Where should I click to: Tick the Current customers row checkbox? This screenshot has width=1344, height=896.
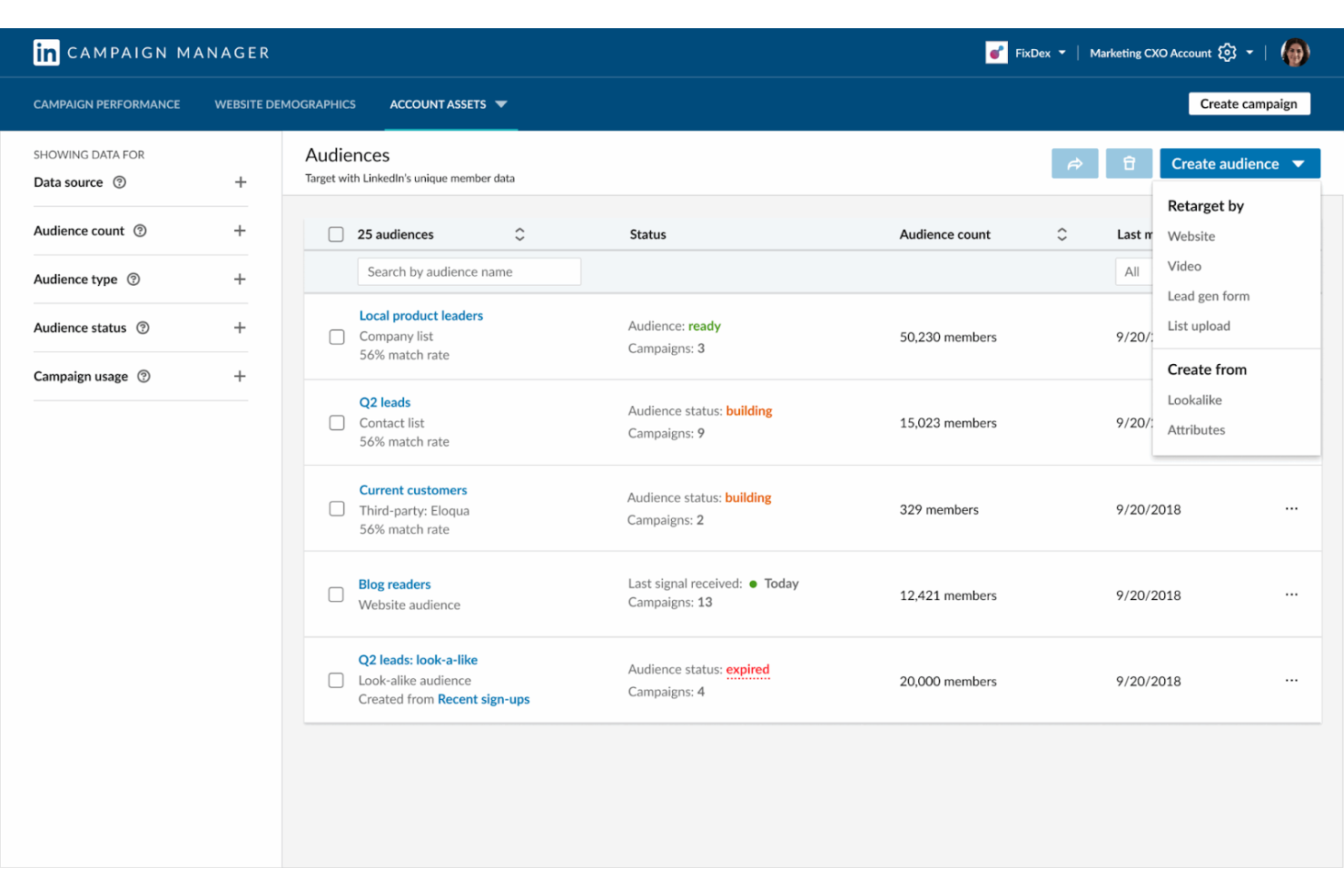[x=337, y=509]
